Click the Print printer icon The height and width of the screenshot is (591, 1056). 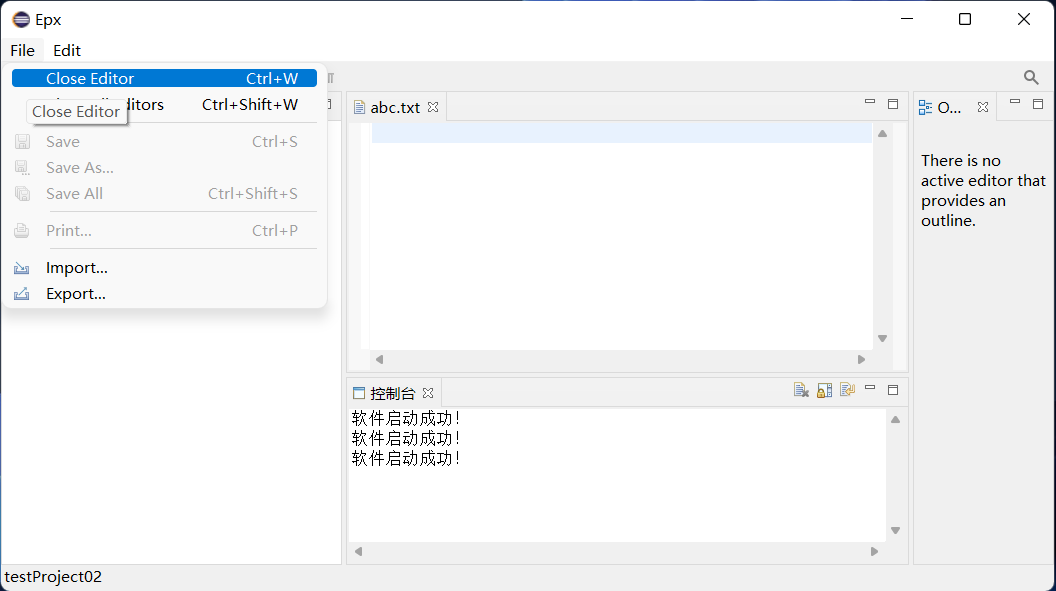point(22,231)
